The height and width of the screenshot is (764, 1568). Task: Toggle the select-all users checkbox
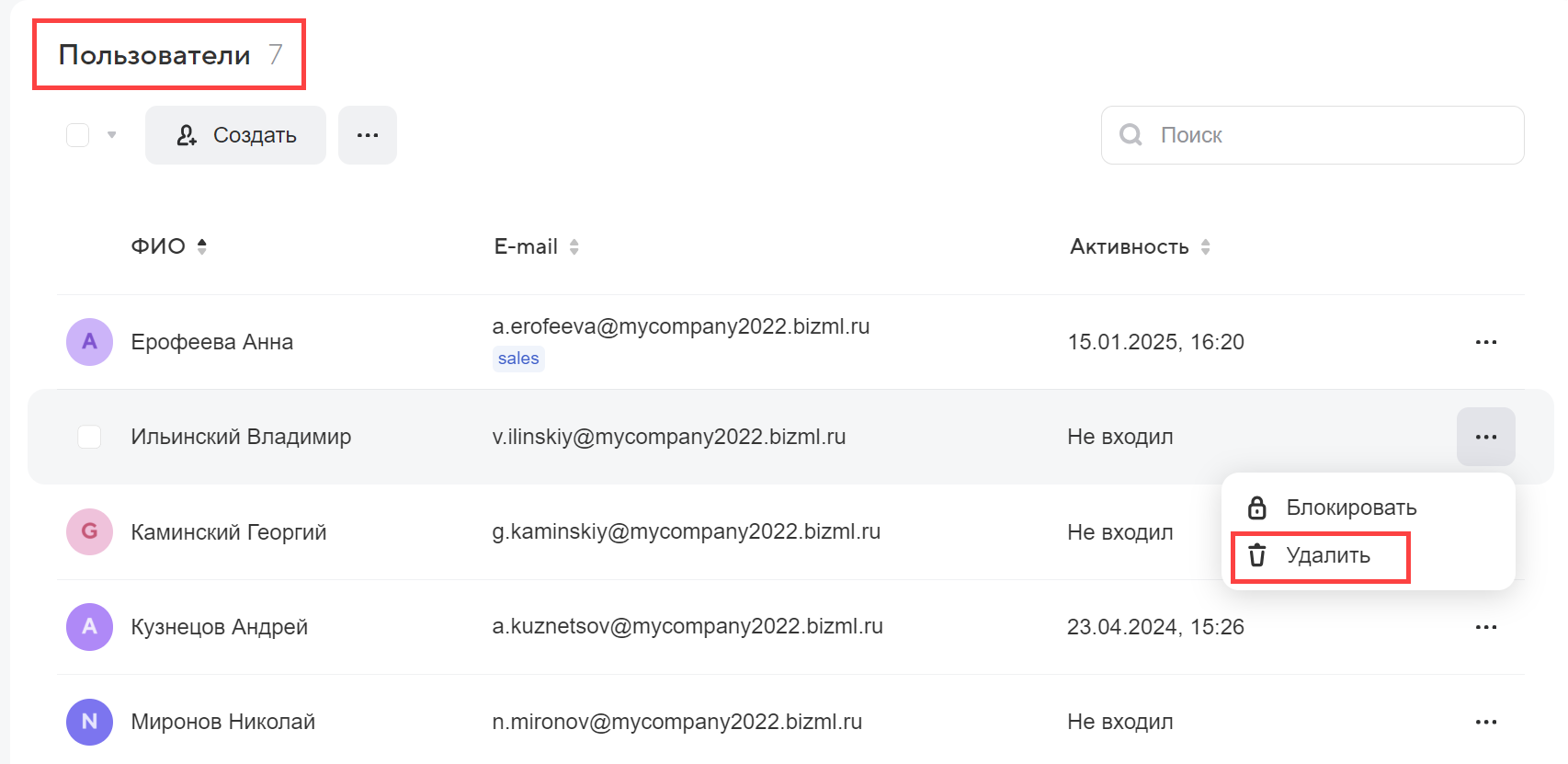click(x=78, y=135)
